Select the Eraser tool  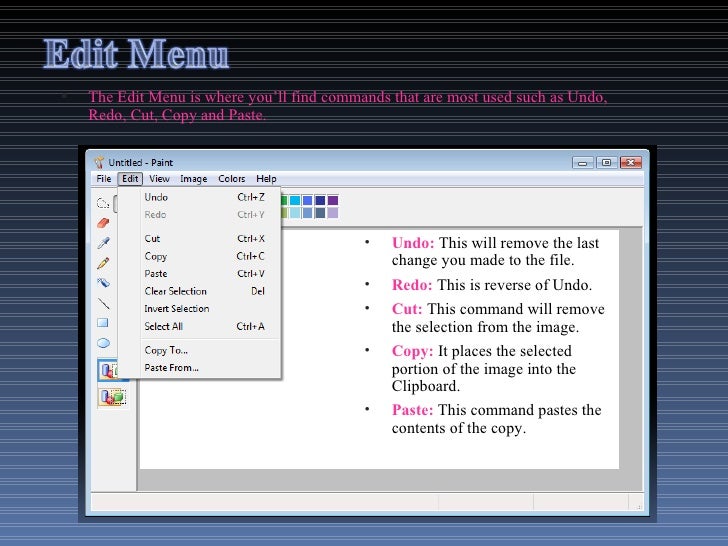pos(103,223)
